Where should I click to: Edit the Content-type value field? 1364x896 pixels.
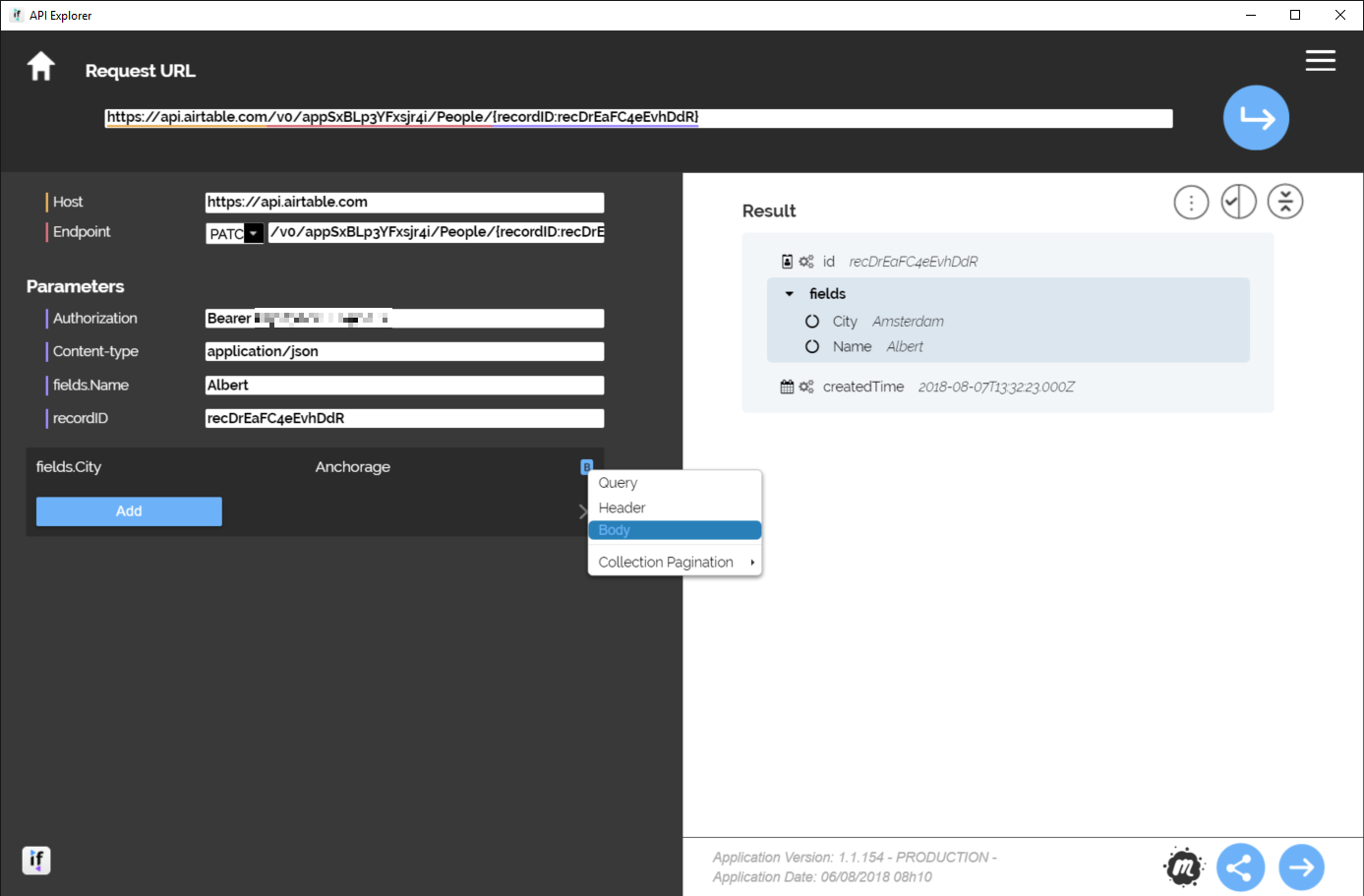(404, 352)
